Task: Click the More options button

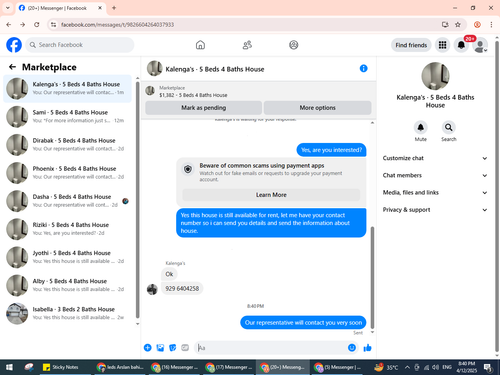Action: (x=318, y=108)
